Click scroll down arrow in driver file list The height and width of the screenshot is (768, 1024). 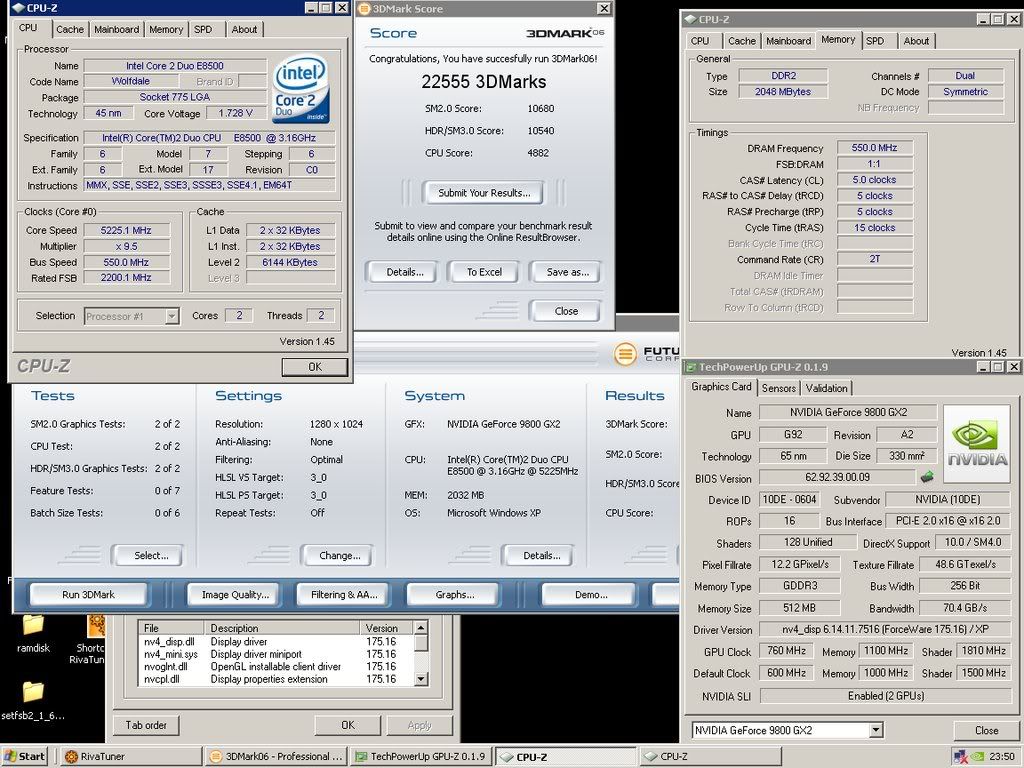(421, 679)
